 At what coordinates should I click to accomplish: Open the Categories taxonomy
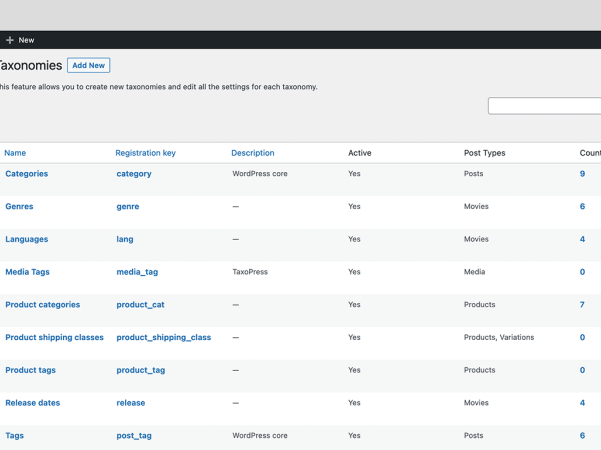(x=26, y=174)
